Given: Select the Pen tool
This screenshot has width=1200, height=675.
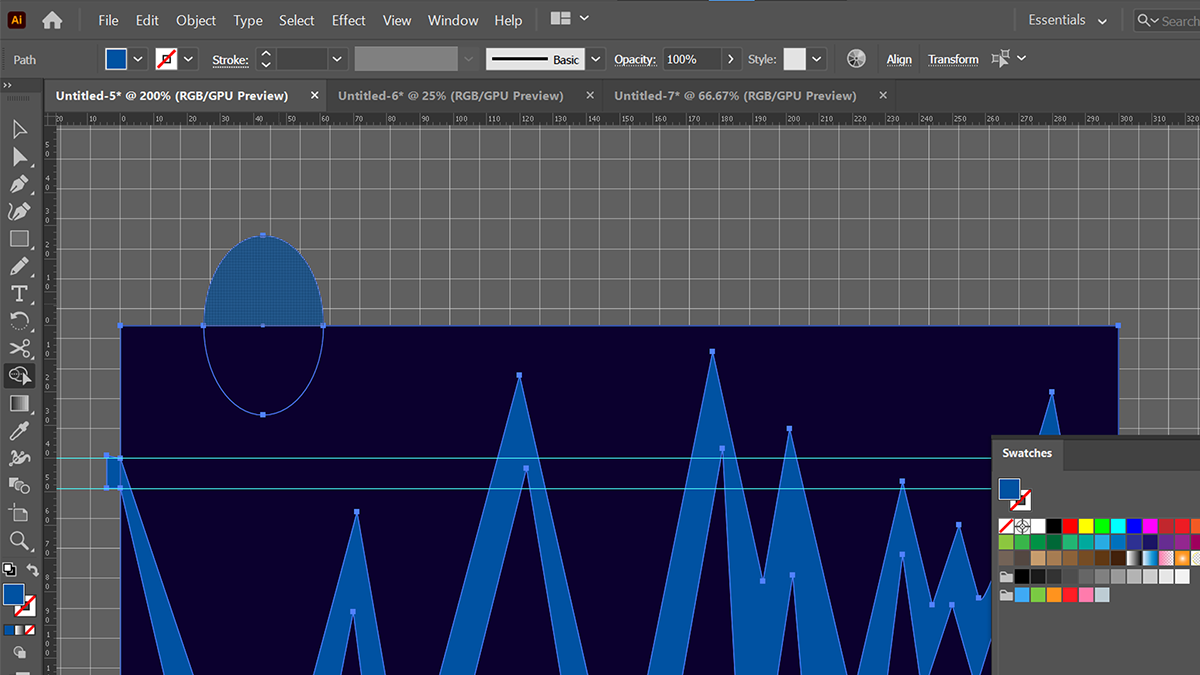Looking at the screenshot, I should coord(19,184).
